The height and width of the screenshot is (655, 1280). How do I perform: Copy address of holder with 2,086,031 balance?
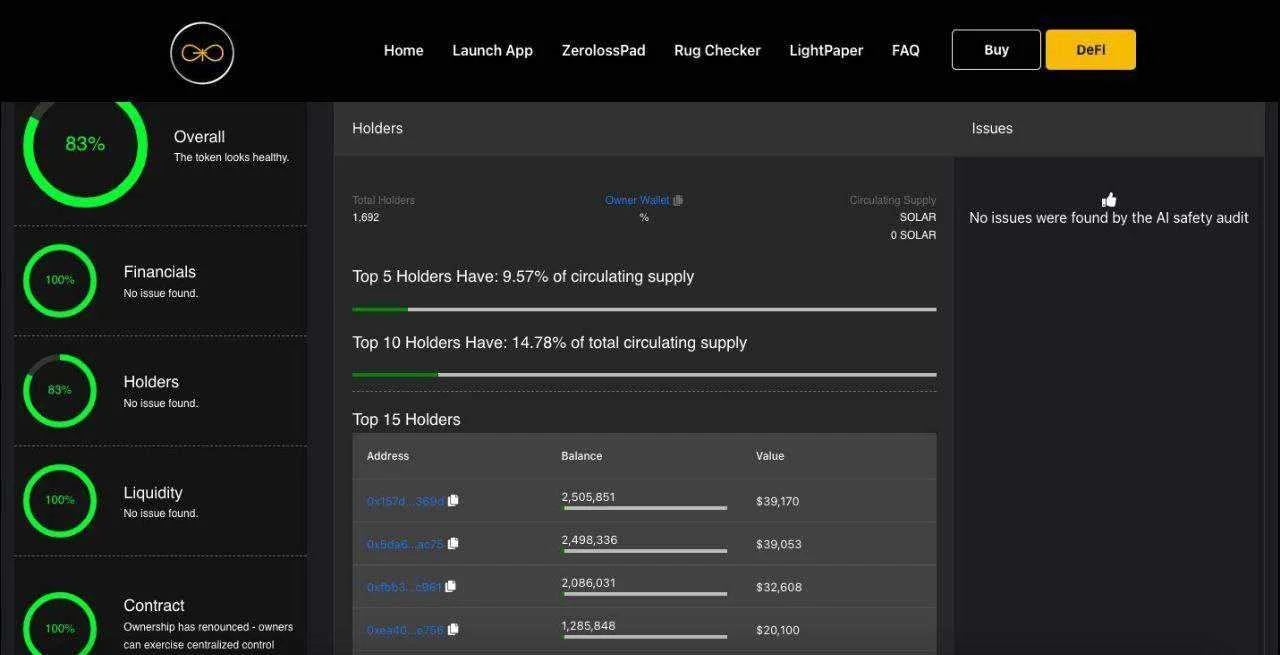click(x=450, y=587)
